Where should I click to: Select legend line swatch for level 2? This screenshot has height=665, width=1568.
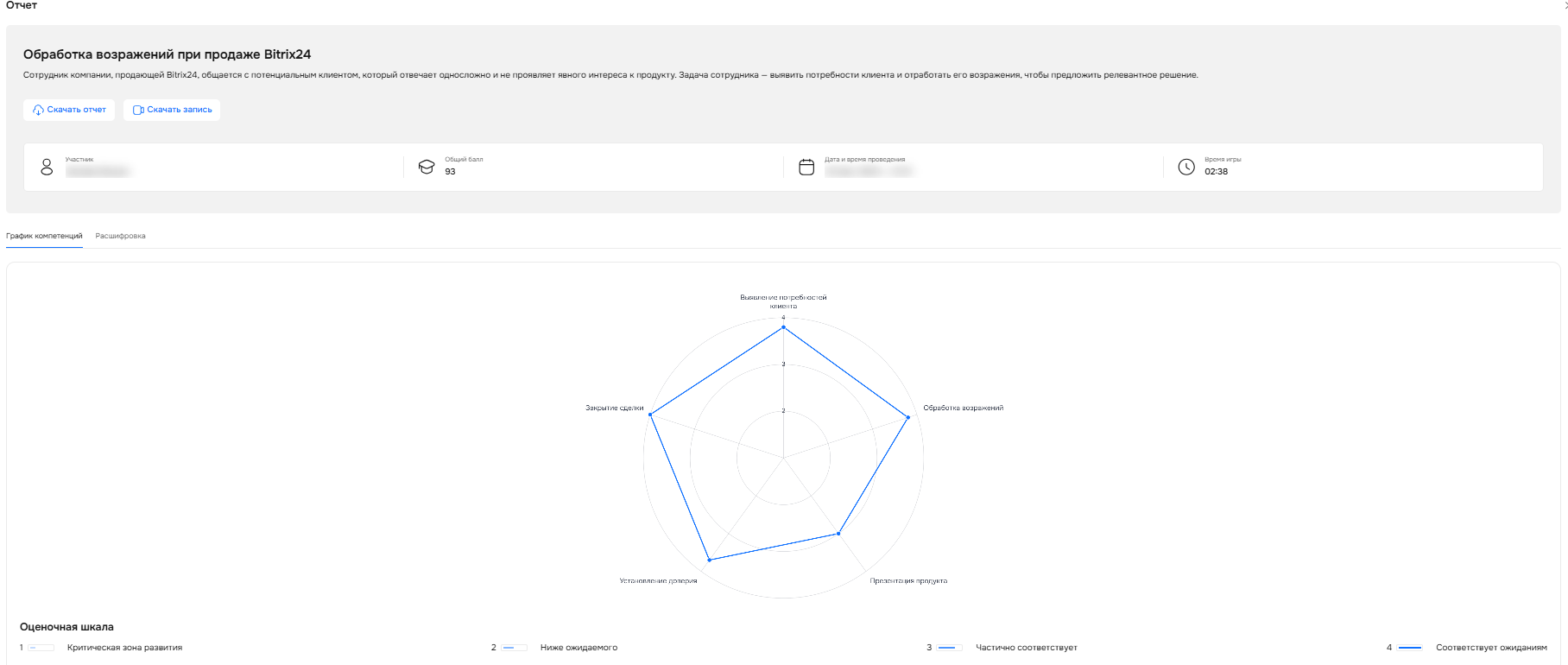coord(515,648)
